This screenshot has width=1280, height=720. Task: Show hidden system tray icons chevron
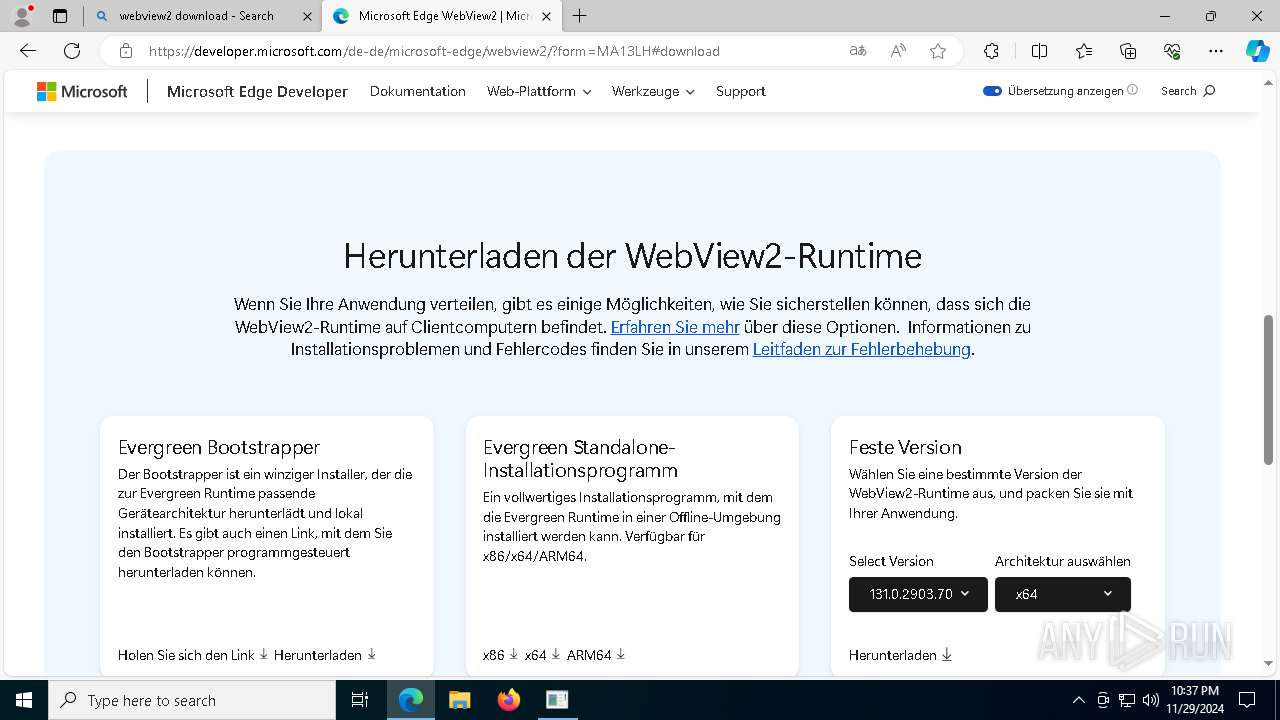(1078, 700)
